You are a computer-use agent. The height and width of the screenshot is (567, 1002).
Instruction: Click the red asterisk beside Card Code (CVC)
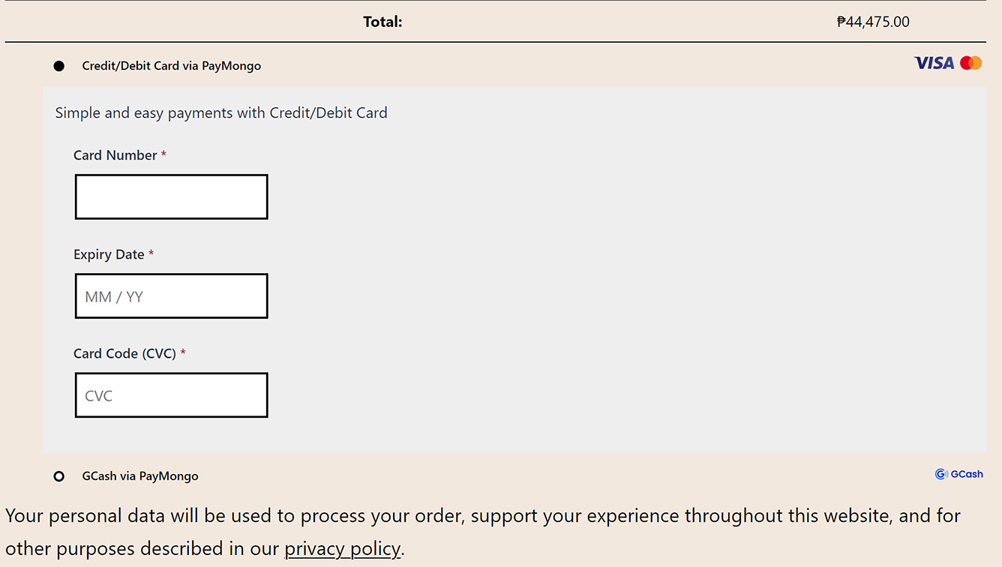point(183,353)
